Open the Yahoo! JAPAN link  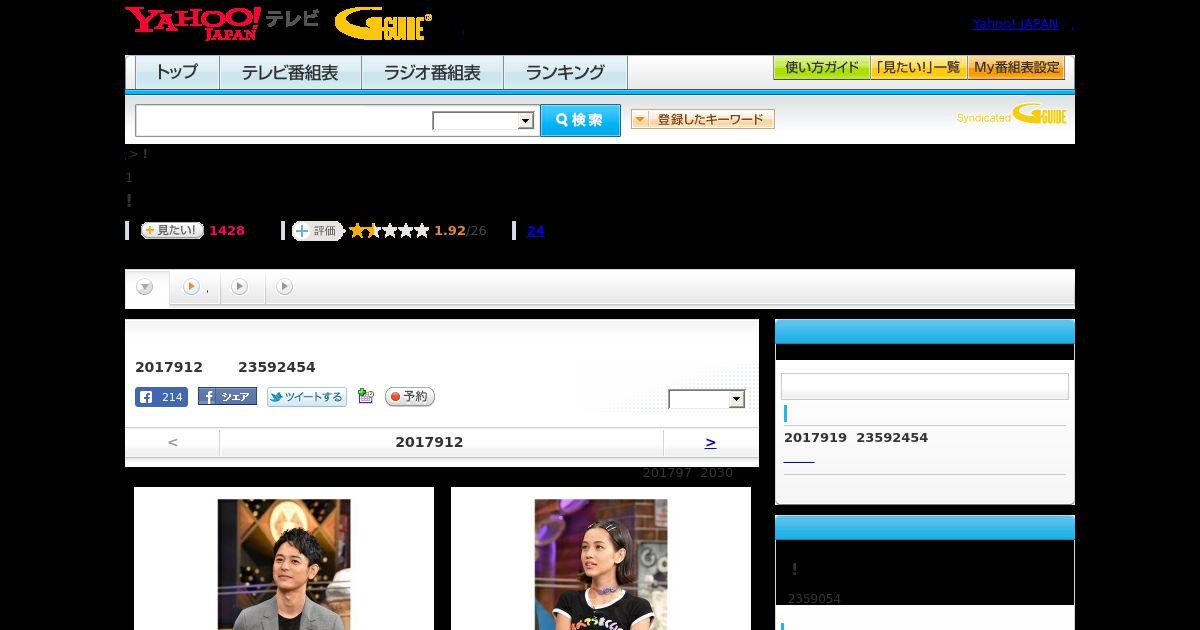coord(1015,24)
